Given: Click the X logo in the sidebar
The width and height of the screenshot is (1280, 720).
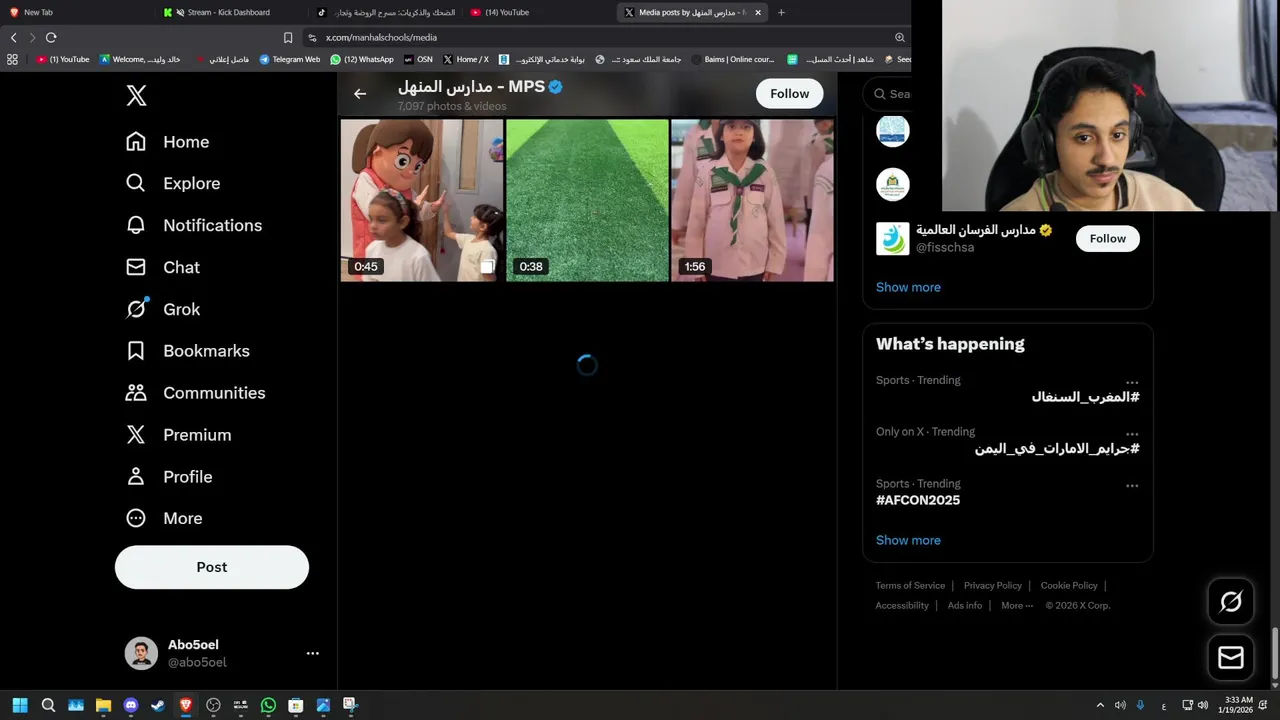Looking at the screenshot, I should click(137, 95).
